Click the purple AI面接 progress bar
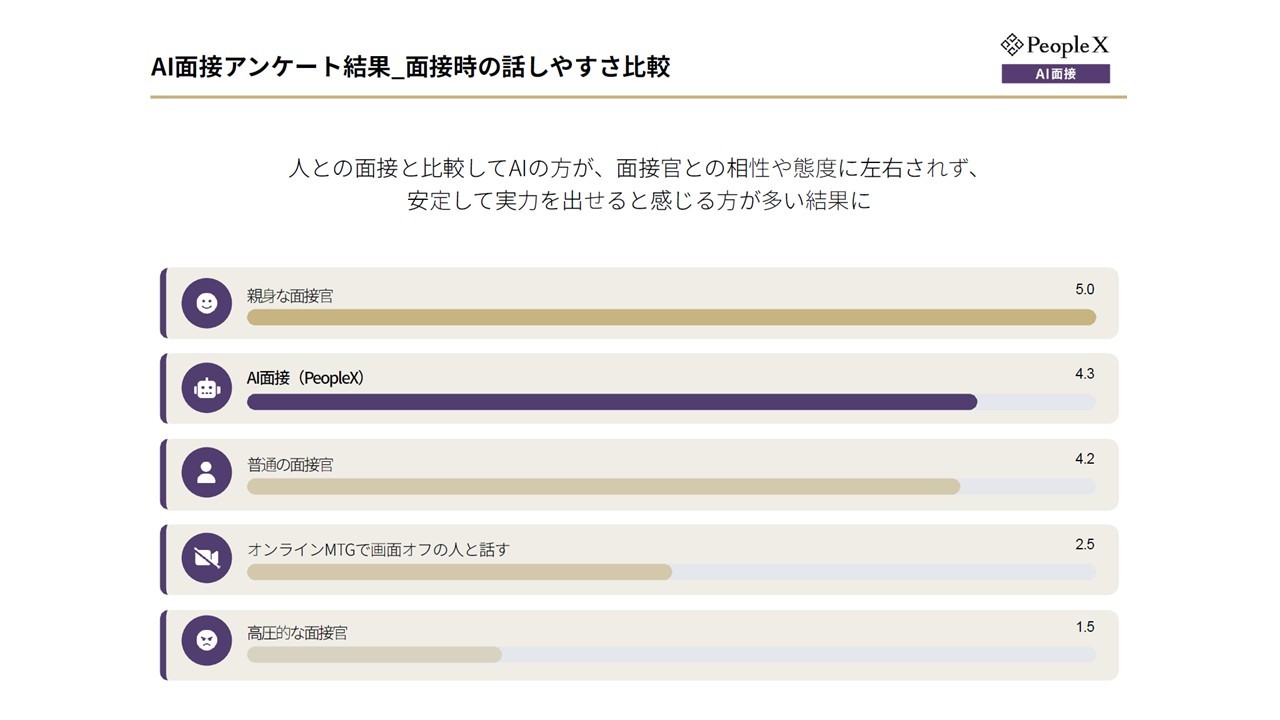The height and width of the screenshot is (720, 1280). (611, 402)
